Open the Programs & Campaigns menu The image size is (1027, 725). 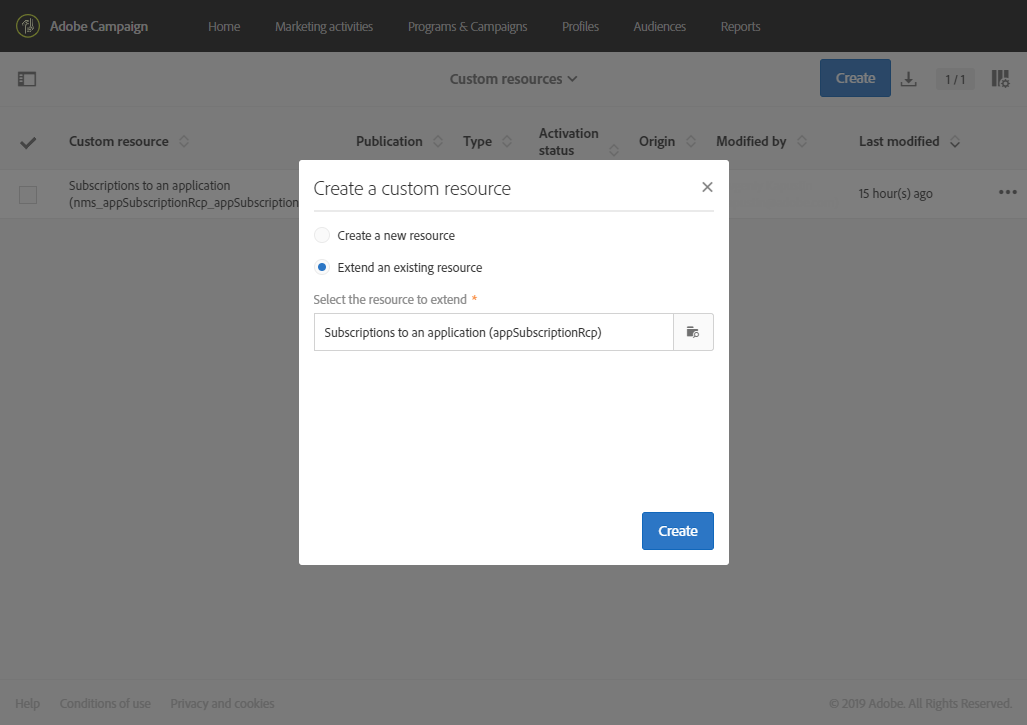click(x=467, y=27)
